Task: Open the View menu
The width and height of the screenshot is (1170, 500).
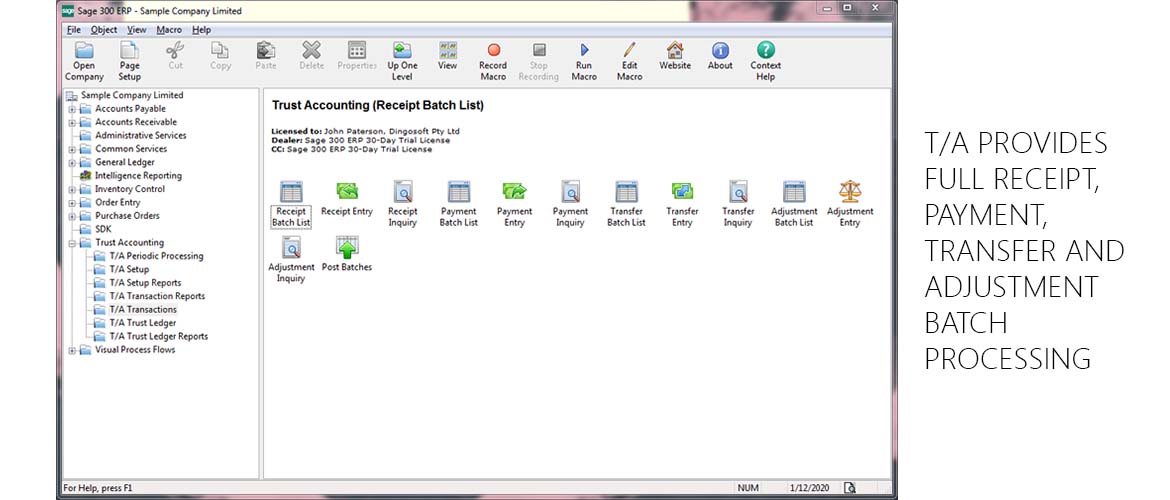Action: (x=137, y=30)
